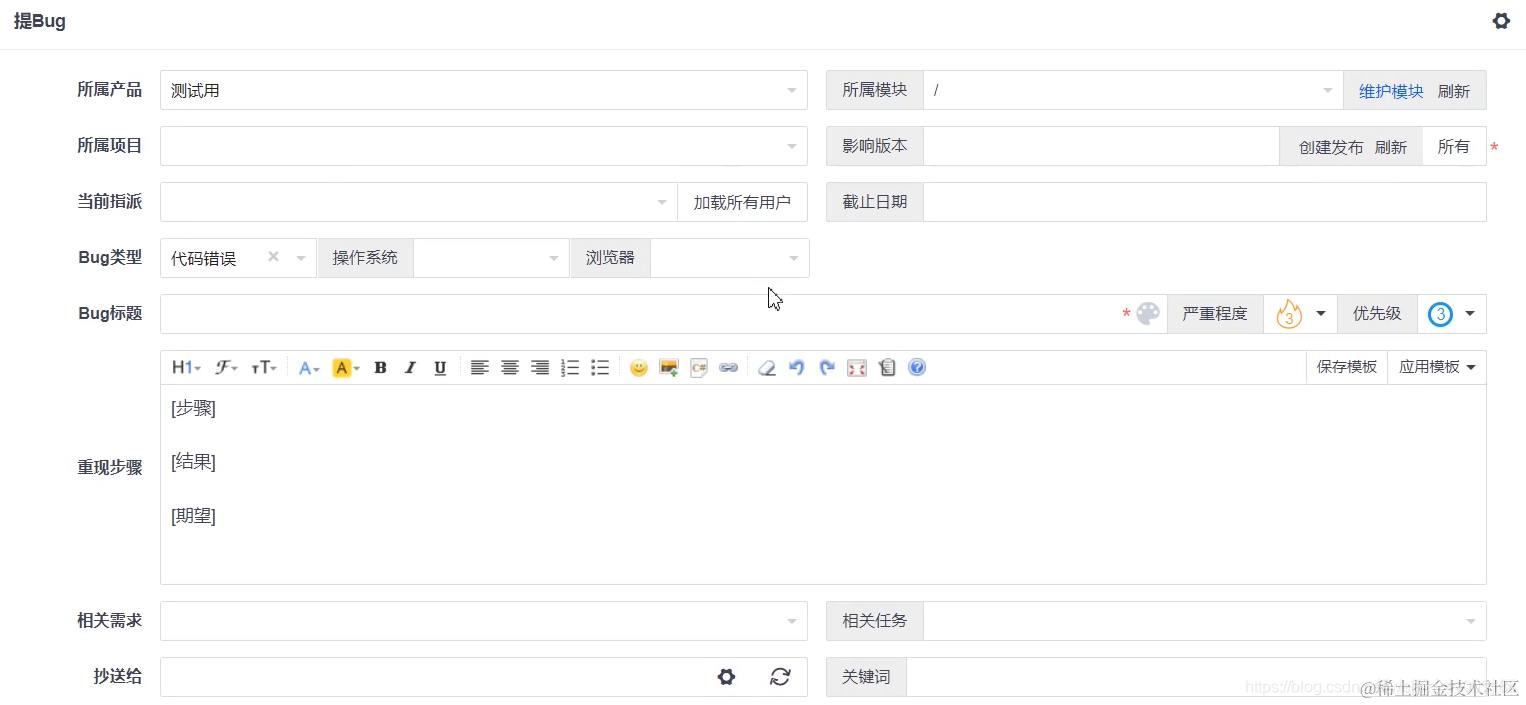Insert an emoticon
This screenshot has width=1526, height=705.
coord(639,368)
